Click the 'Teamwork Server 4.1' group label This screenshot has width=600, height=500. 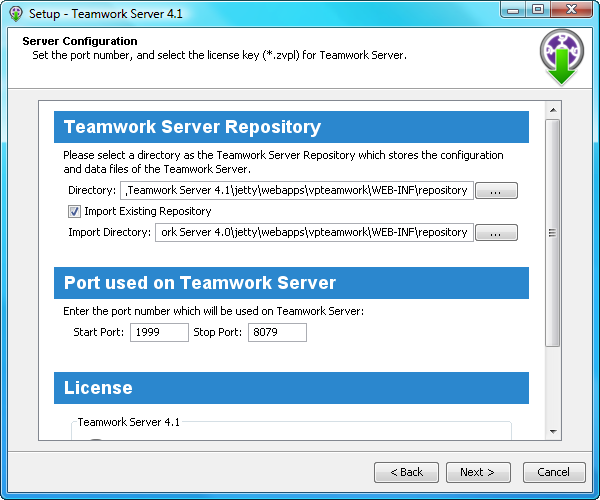tap(129, 422)
